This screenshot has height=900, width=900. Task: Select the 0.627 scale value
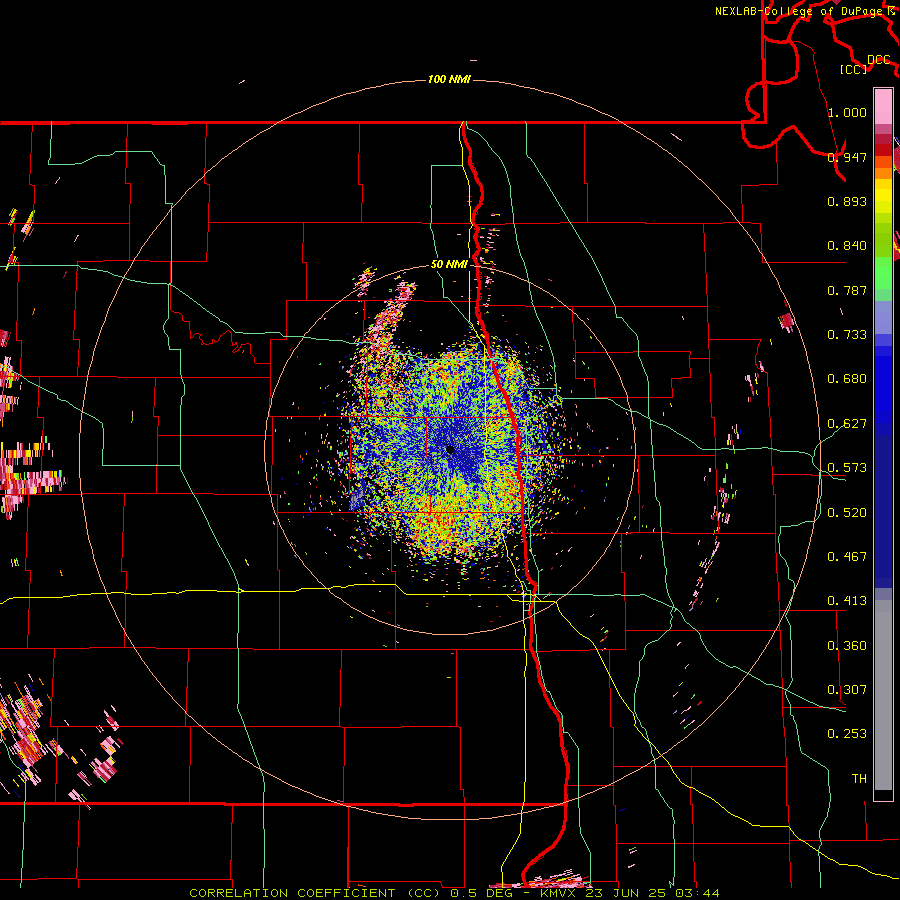point(847,424)
